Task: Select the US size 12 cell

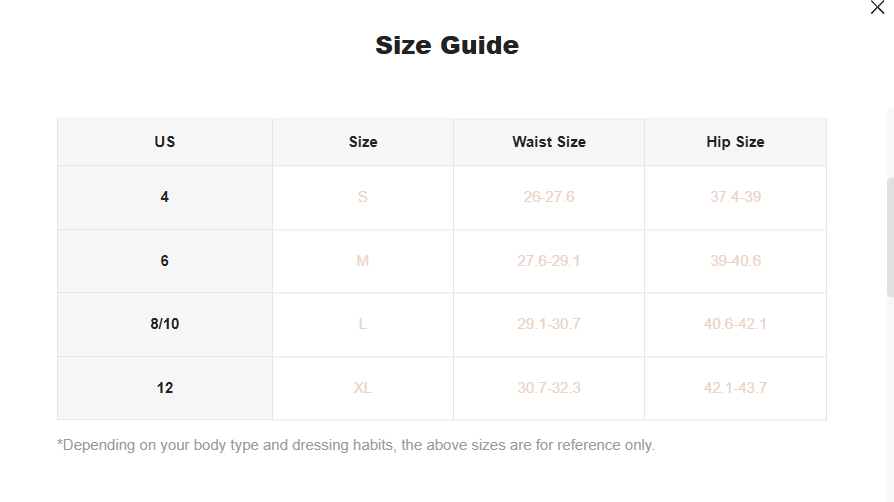Action: point(165,388)
